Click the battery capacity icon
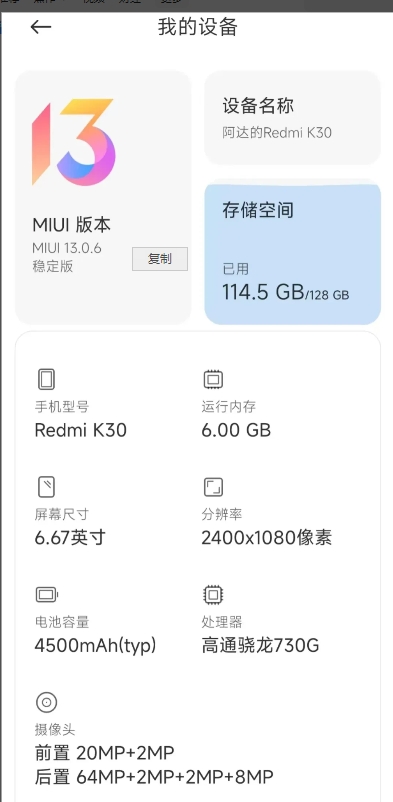The width and height of the screenshot is (393, 802). click(x=47, y=595)
